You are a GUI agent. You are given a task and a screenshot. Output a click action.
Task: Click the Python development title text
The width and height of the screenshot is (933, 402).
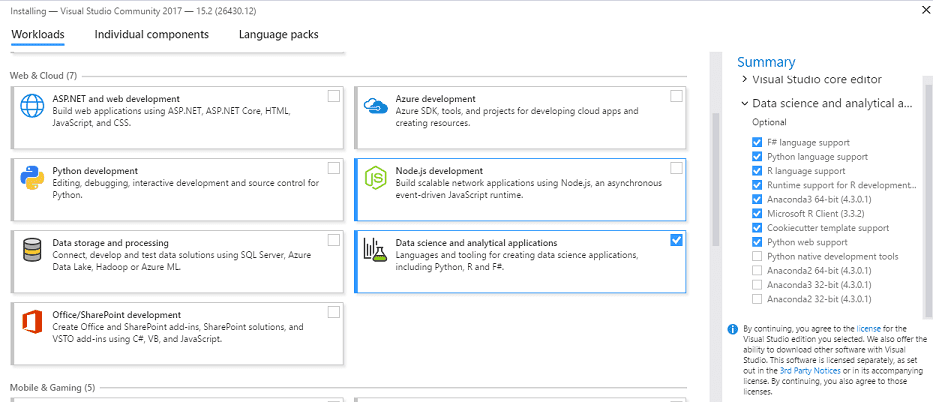click(95, 171)
